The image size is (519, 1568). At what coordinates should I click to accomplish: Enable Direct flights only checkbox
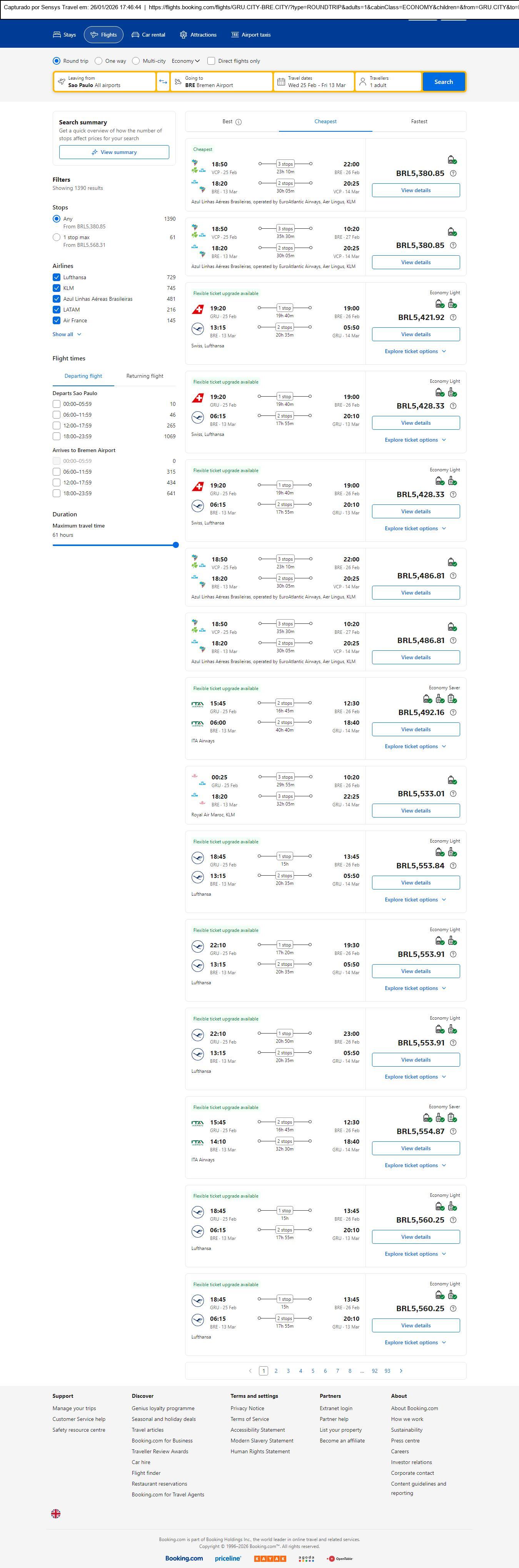tap(211, 61)
